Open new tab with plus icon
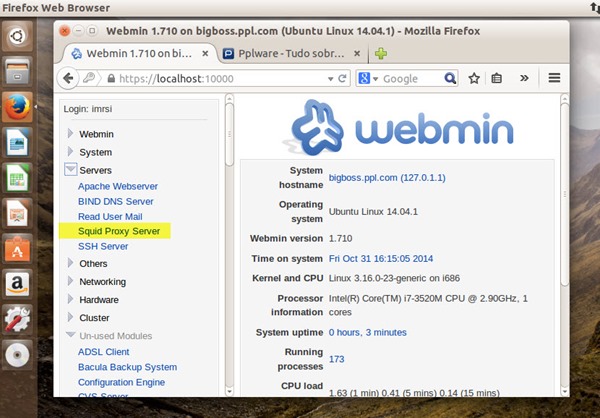This screenshot has width=600, height=418. 381,54
